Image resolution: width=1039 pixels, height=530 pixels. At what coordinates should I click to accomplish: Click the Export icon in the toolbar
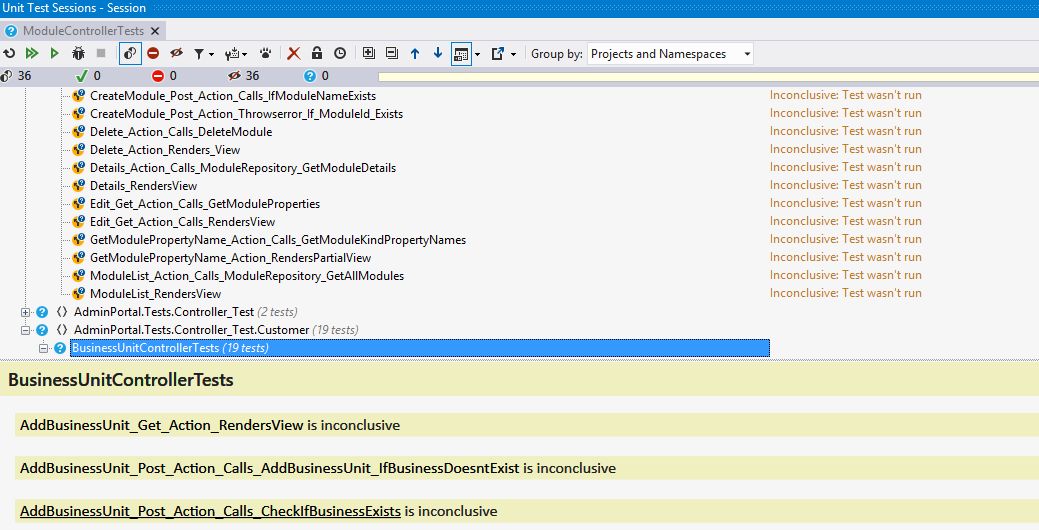point(498,54)
